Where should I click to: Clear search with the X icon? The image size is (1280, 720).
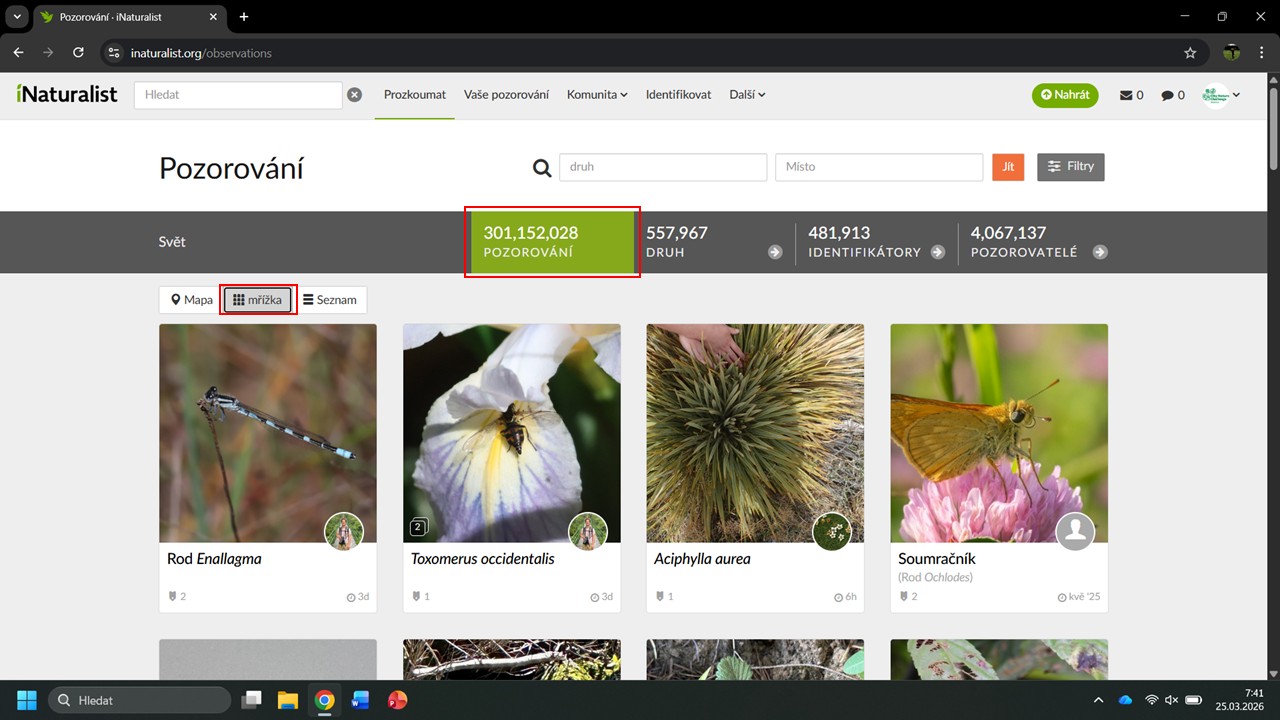(354, 95)
